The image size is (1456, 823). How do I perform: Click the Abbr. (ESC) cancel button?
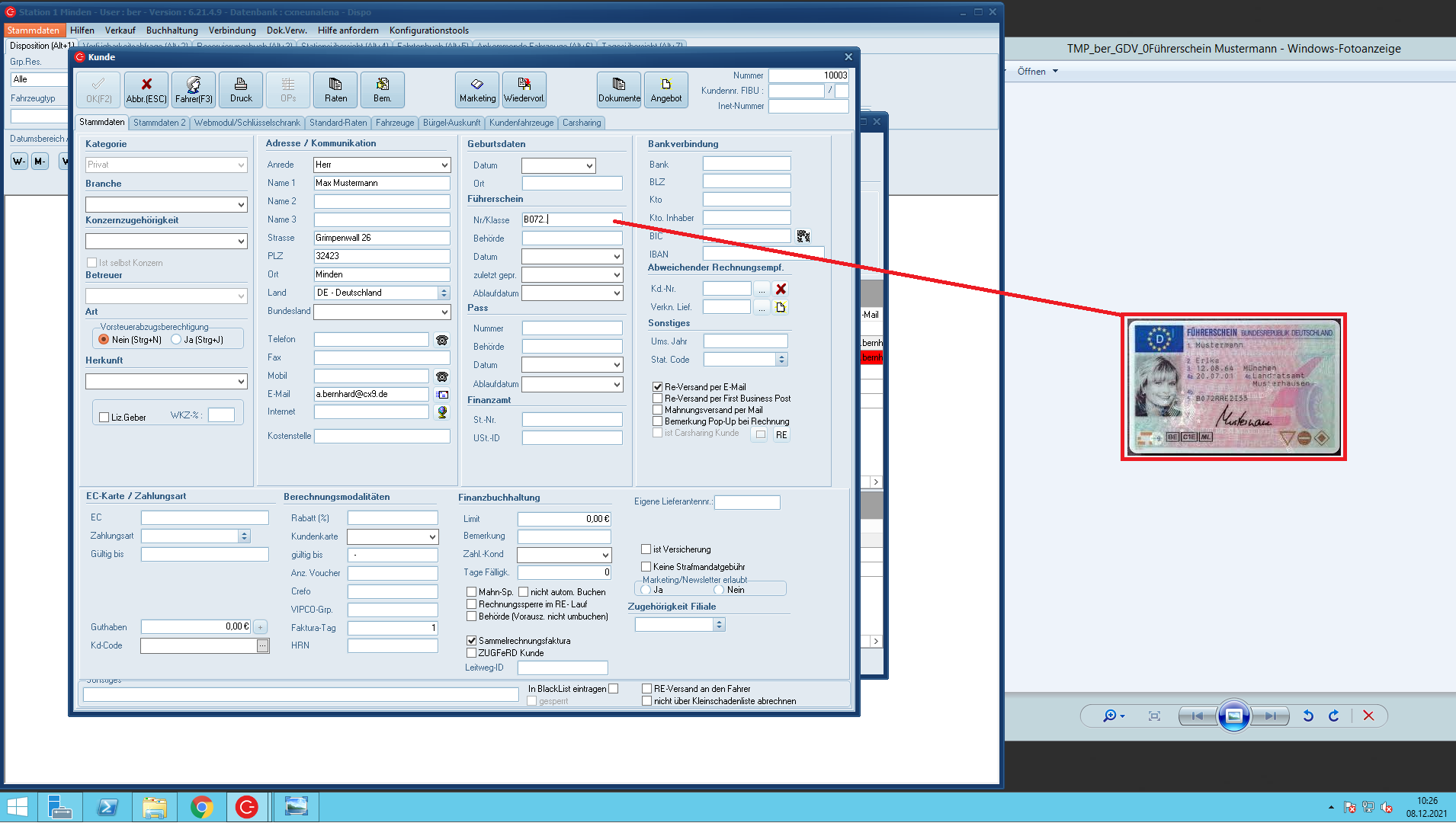(x=146, y=89)
